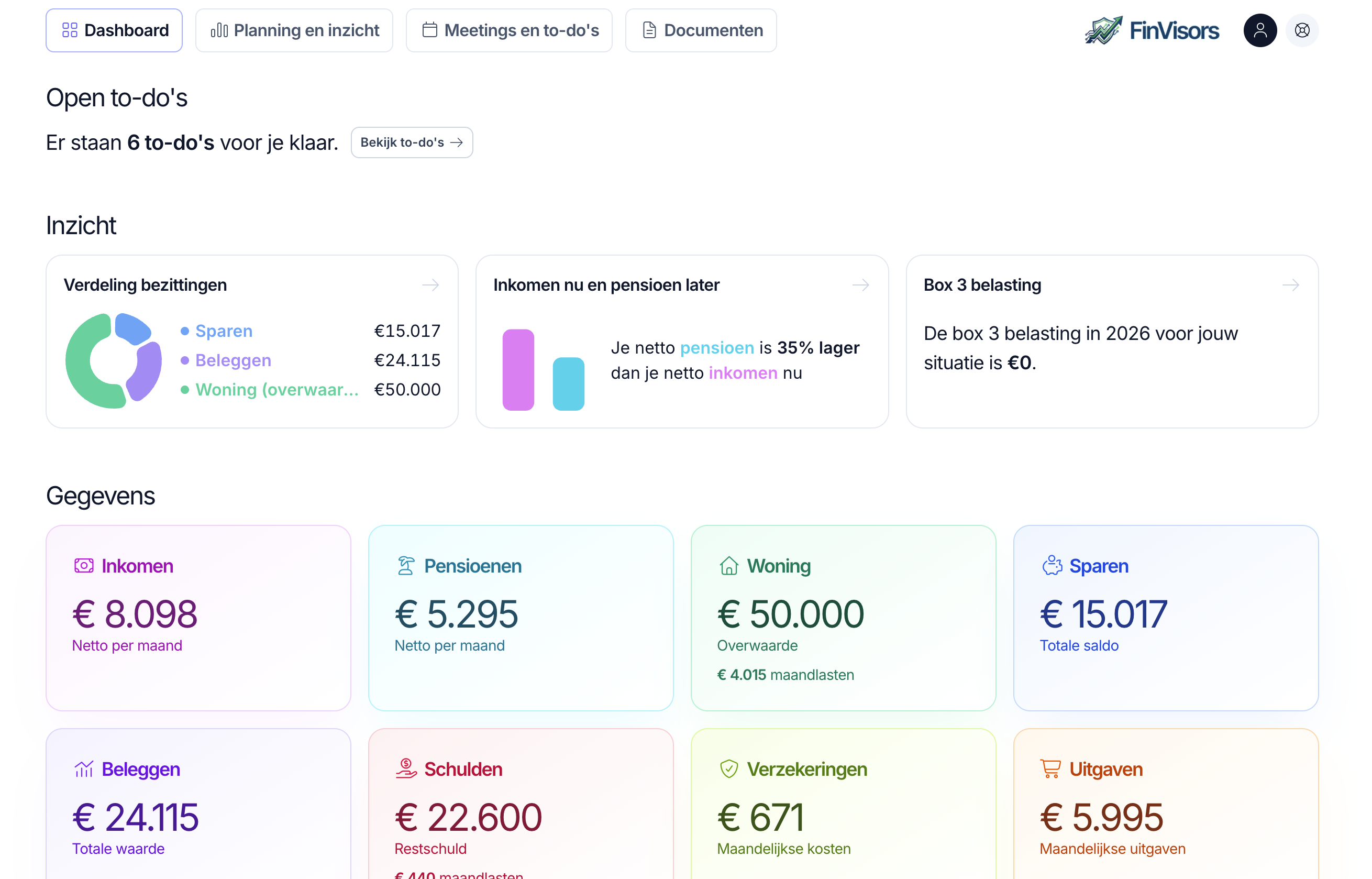Click the €24.115 Beleggen value in legend

tap(407, 360)
